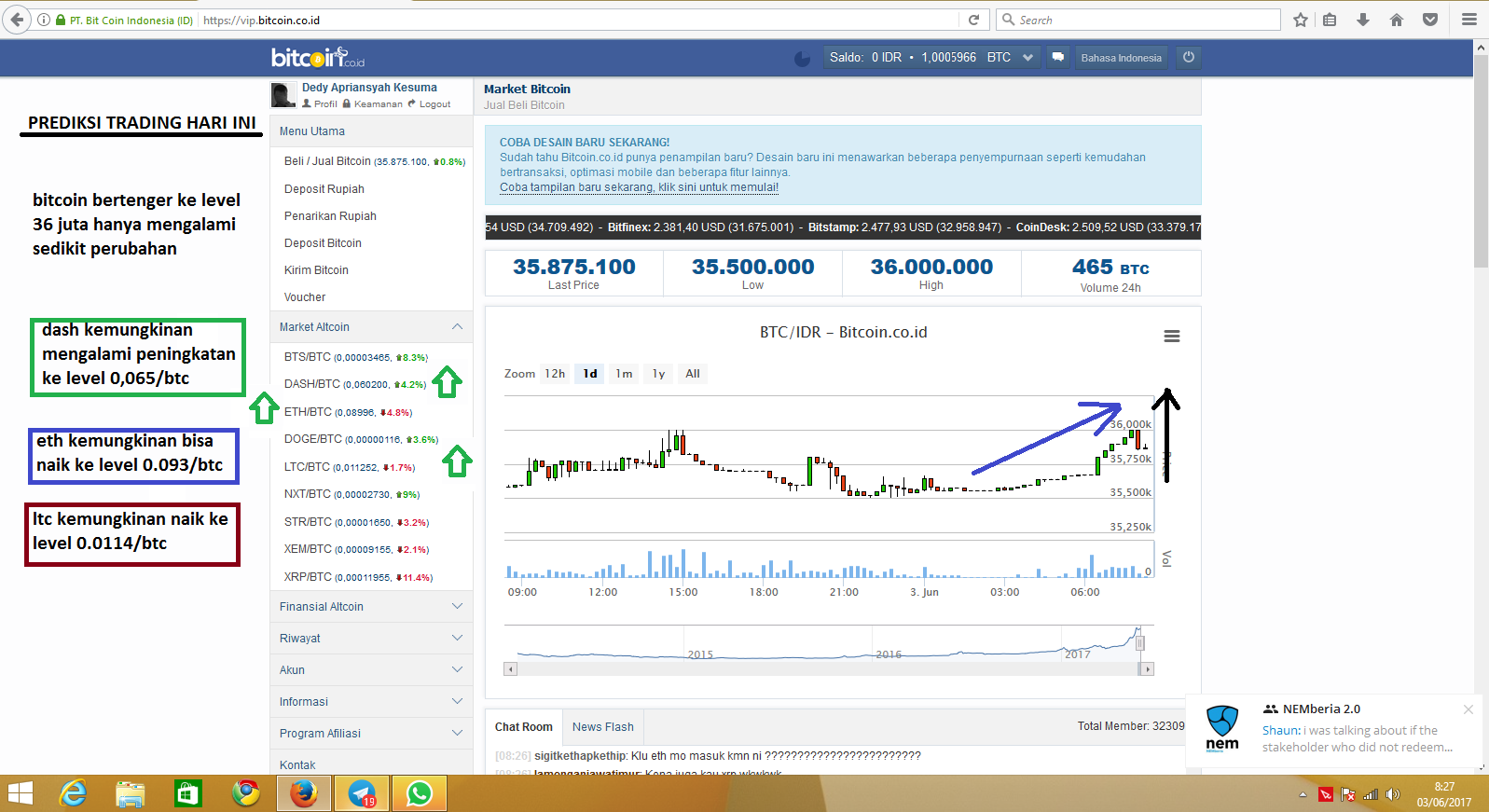Open Telegram from the taskbar

tap(362, 793)
